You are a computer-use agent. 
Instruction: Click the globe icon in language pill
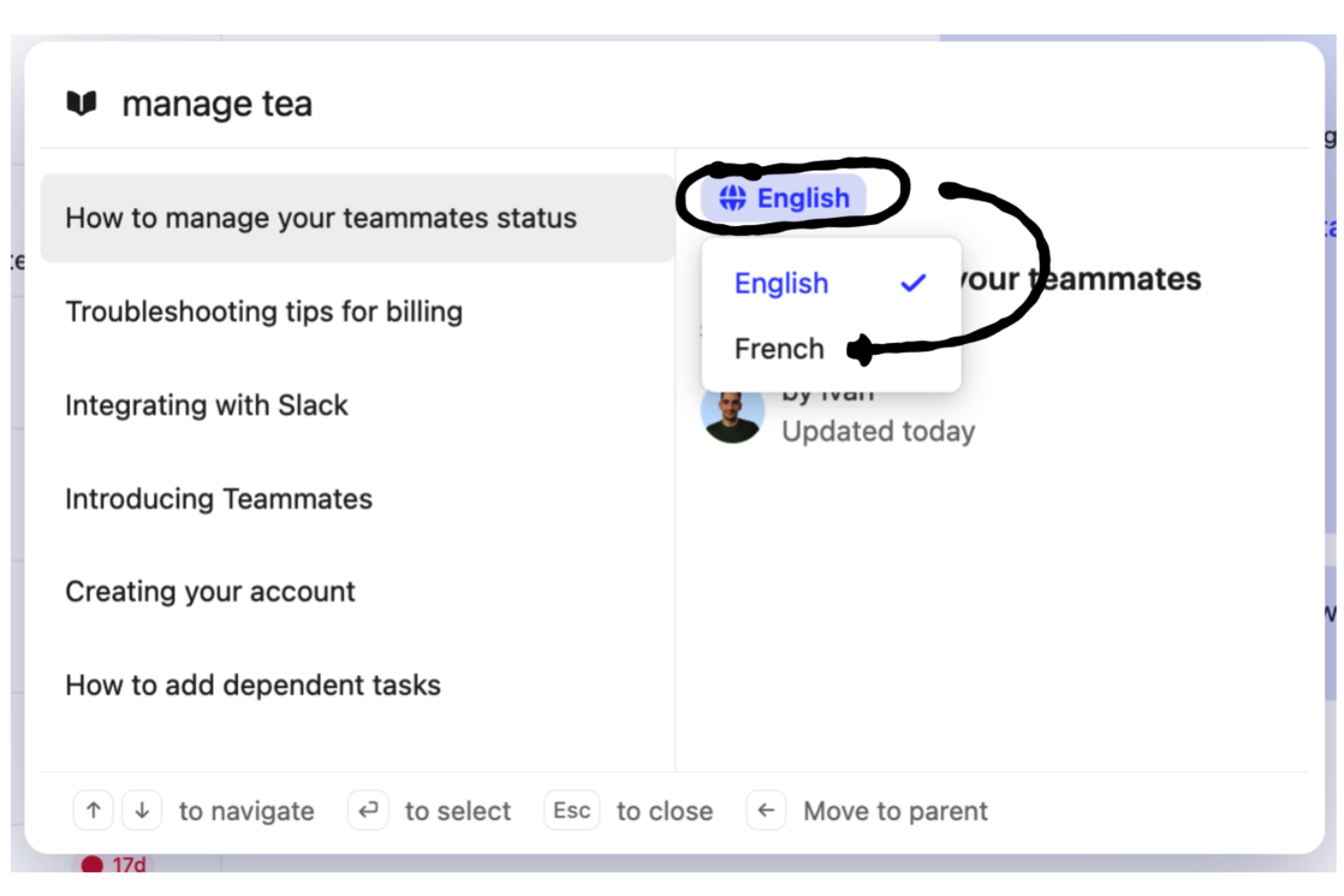click(733, 198)
